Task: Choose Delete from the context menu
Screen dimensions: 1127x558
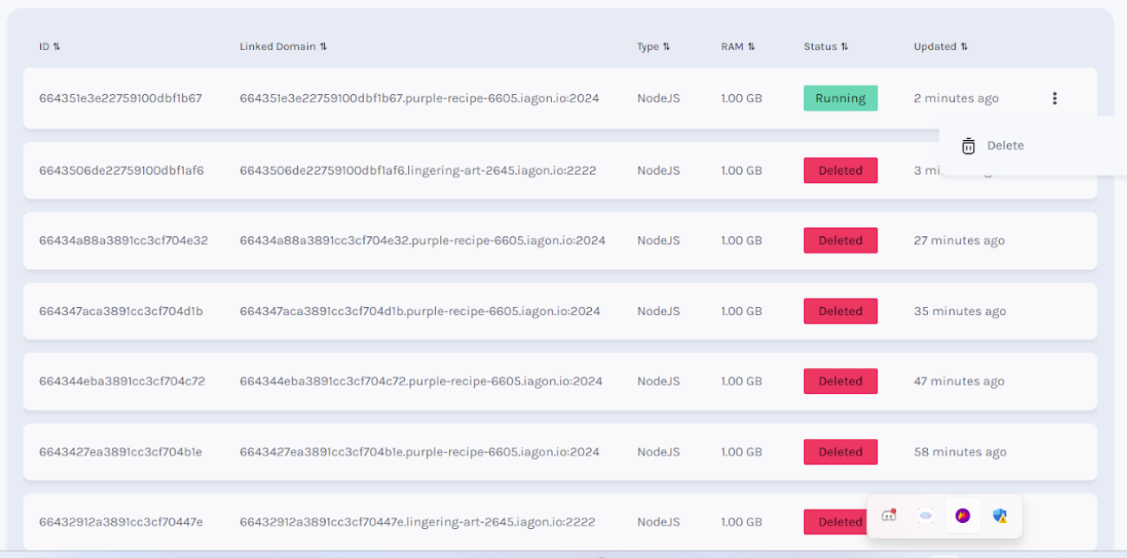Action: pos(1005,146)
